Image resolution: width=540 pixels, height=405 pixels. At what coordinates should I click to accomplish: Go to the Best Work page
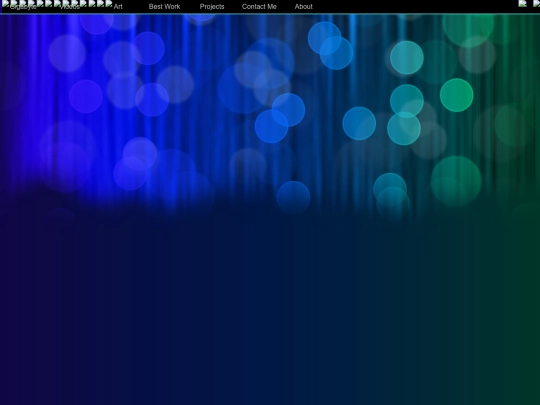[164, 7]
